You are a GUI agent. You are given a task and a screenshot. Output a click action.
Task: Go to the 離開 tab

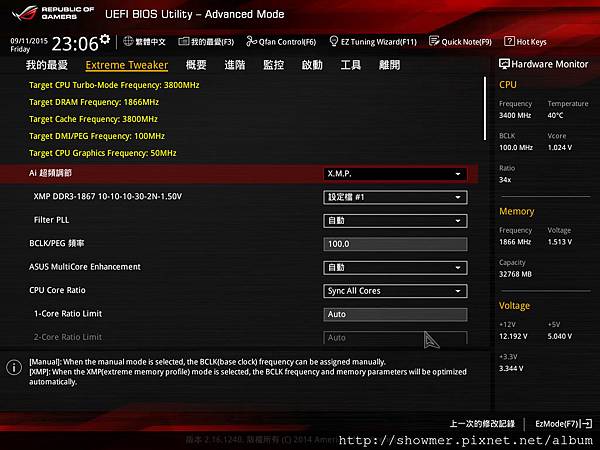coord(389,65)
